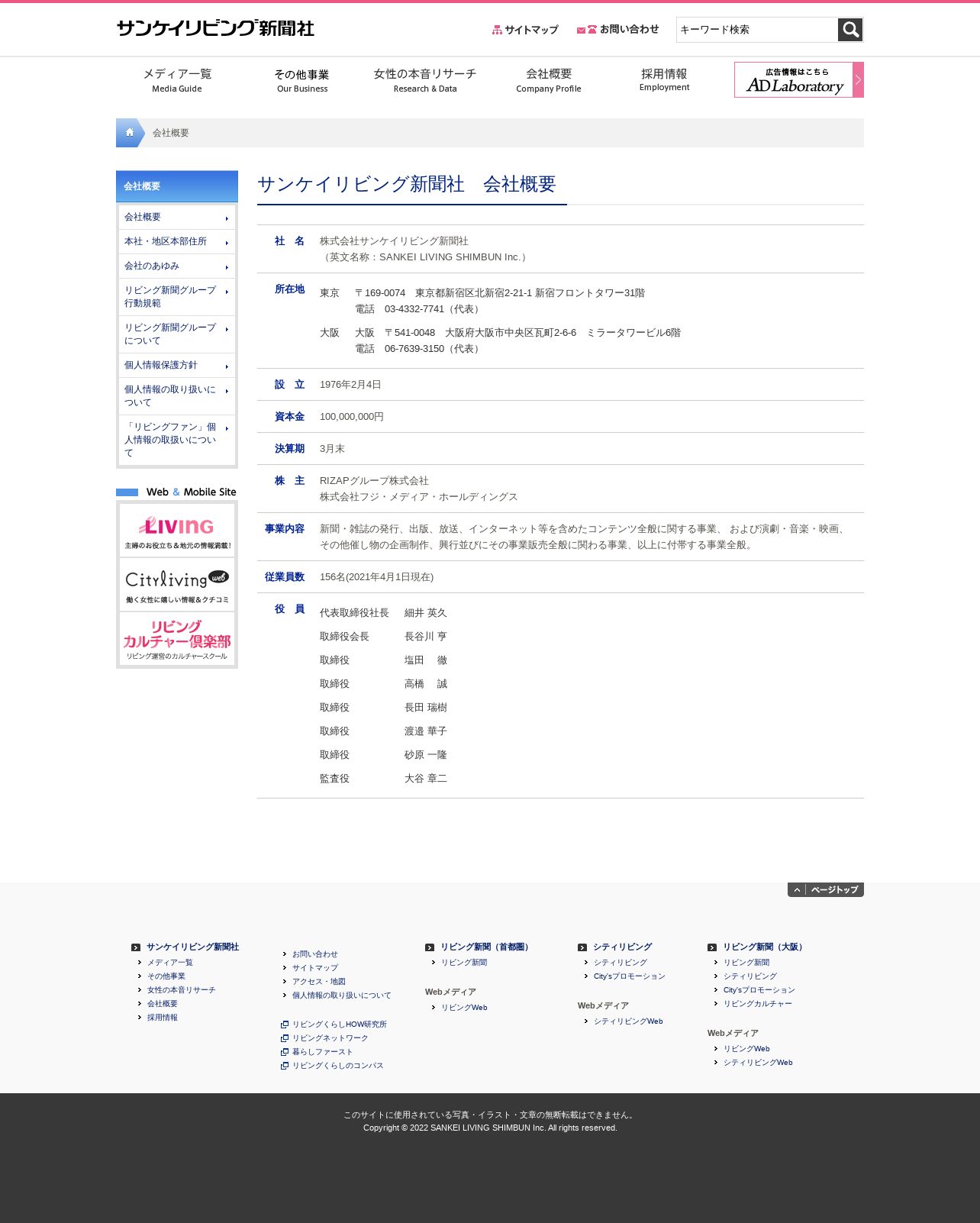Open リビング新聞グループ行動規範 sidebar item
The height and width of the screenshot is (1223, 980).
tap(177, 296)
